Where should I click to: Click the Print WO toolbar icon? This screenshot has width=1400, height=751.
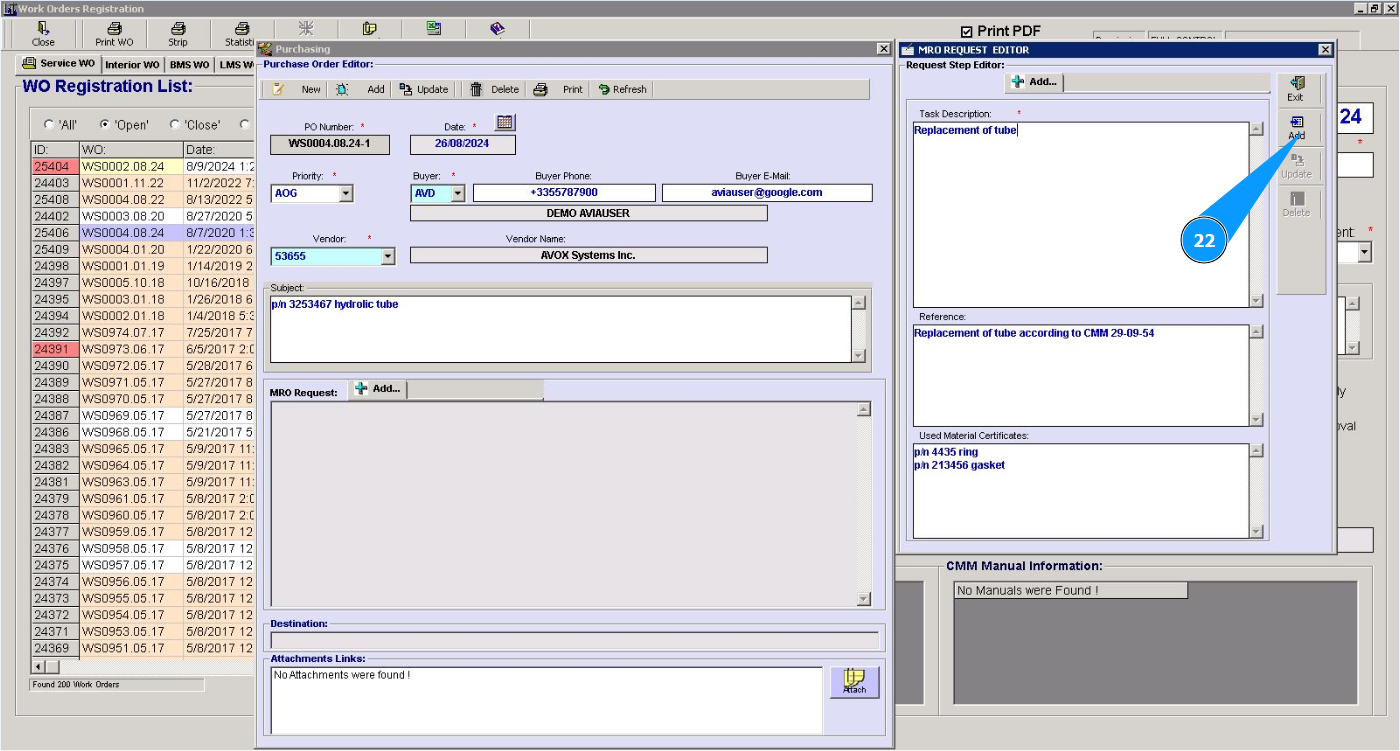(114, 34)
